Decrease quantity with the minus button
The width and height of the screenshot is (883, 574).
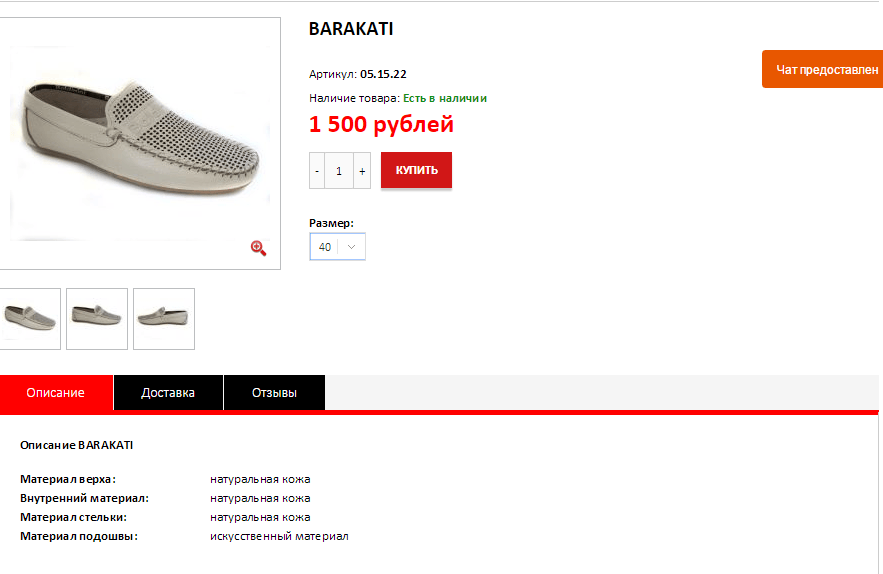pos(317,171)
